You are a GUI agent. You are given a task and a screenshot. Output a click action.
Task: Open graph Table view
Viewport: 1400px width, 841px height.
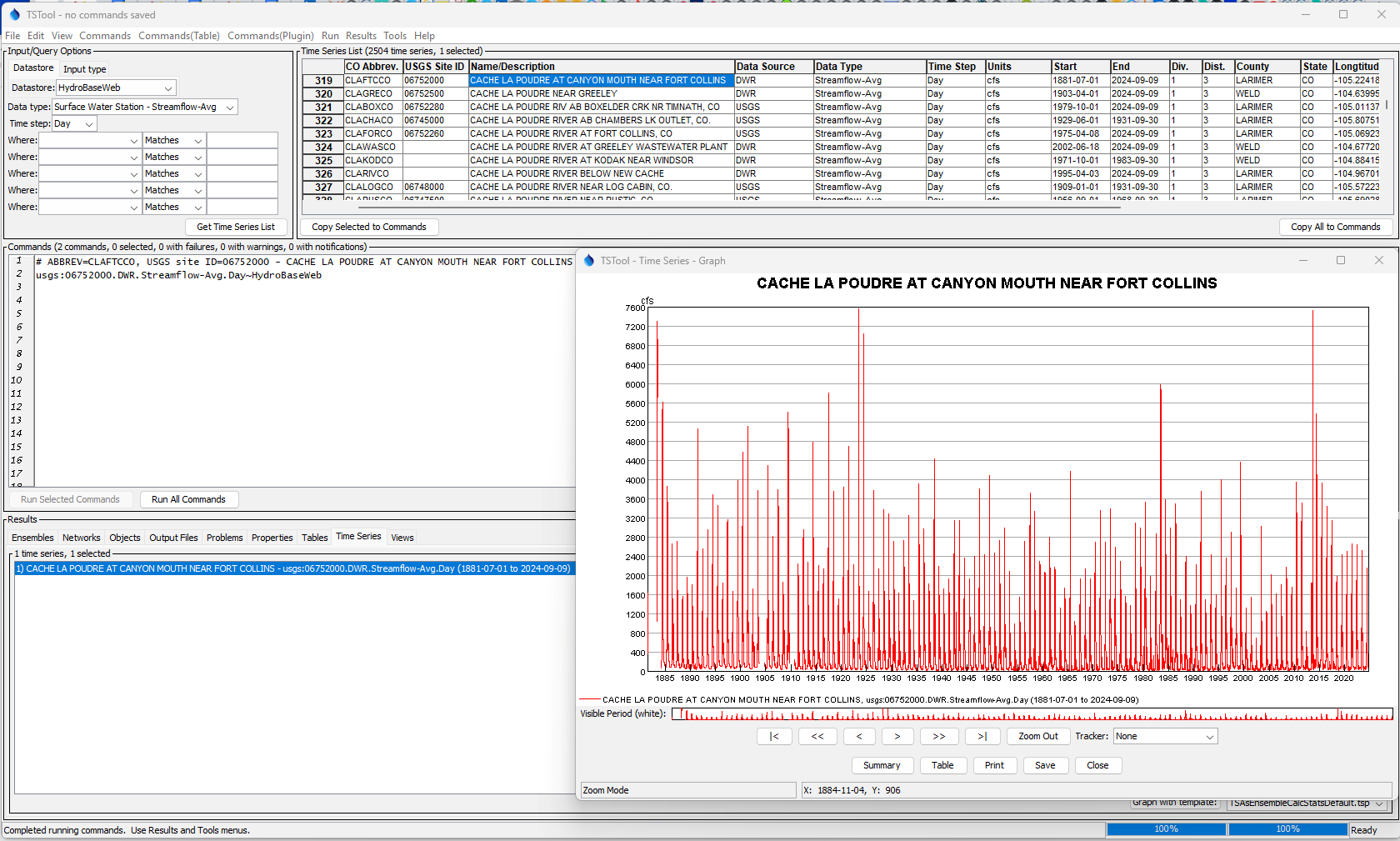942,765
